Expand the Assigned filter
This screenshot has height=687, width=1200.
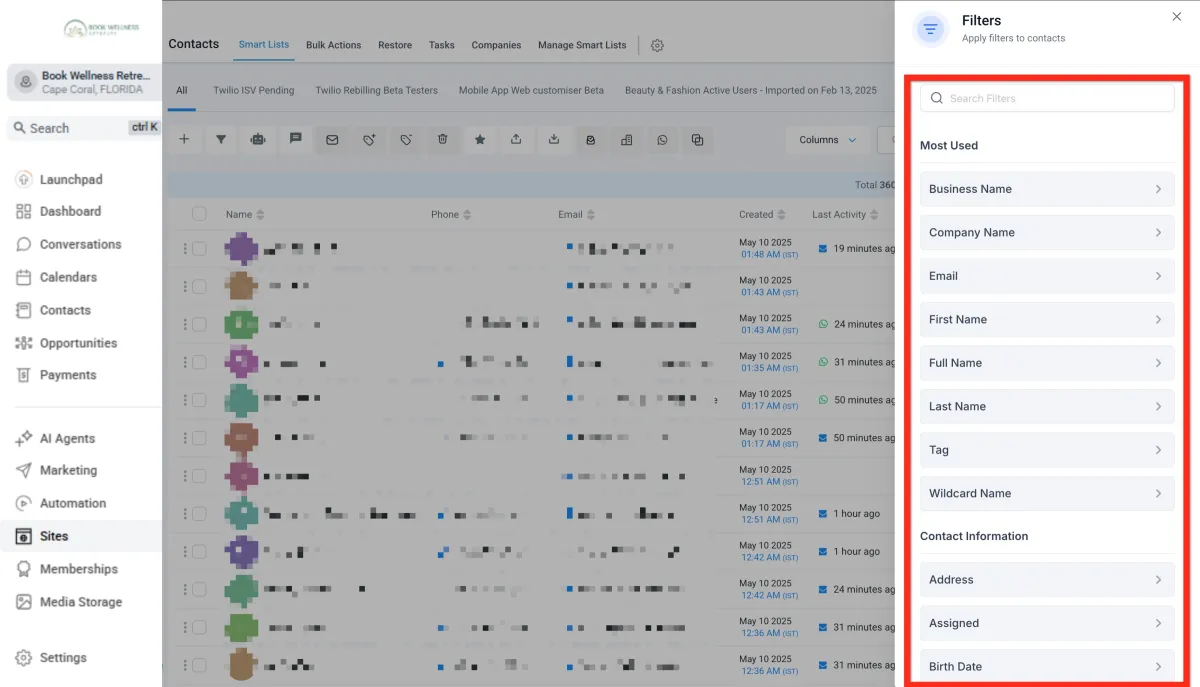coord(1047,623)
